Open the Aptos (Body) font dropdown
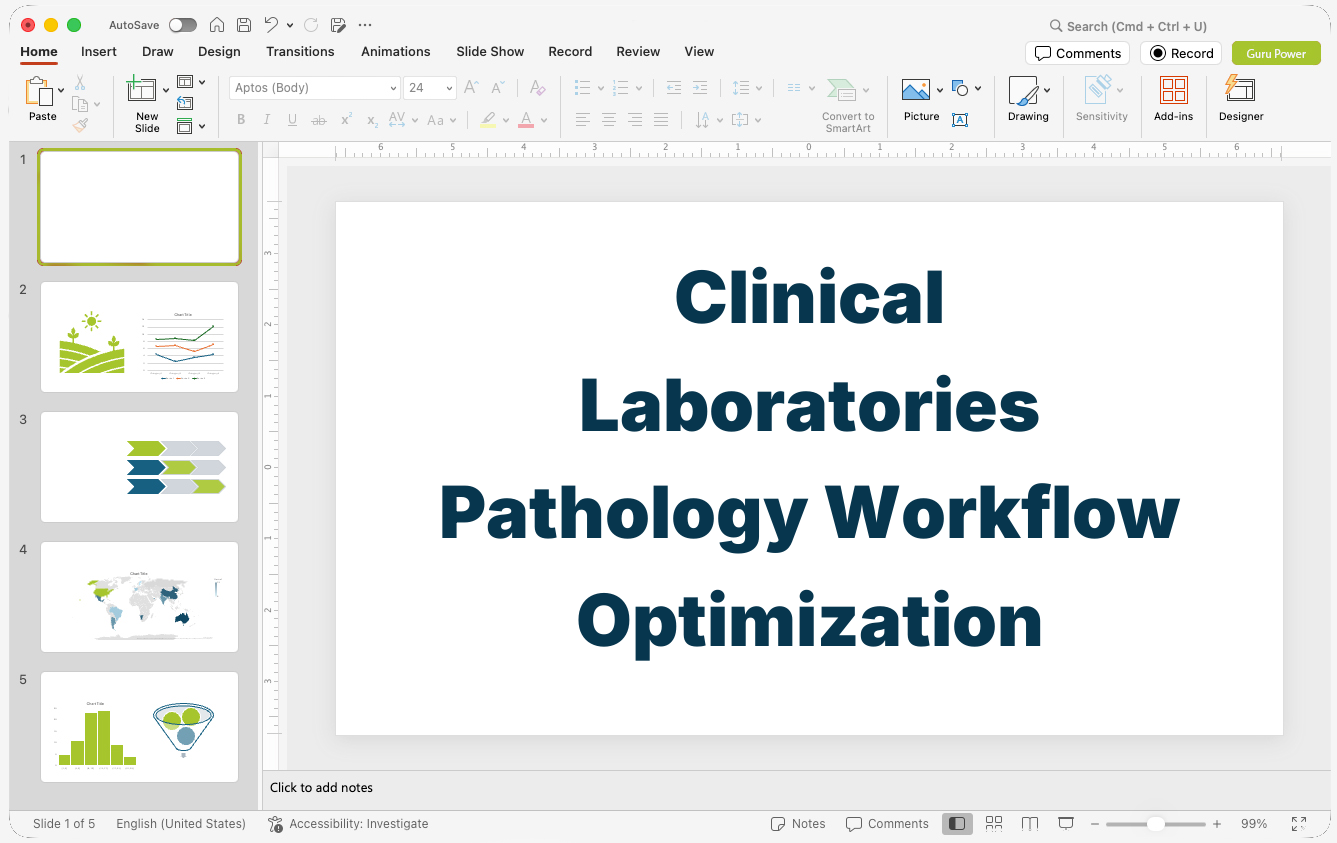 coord(393,88)
